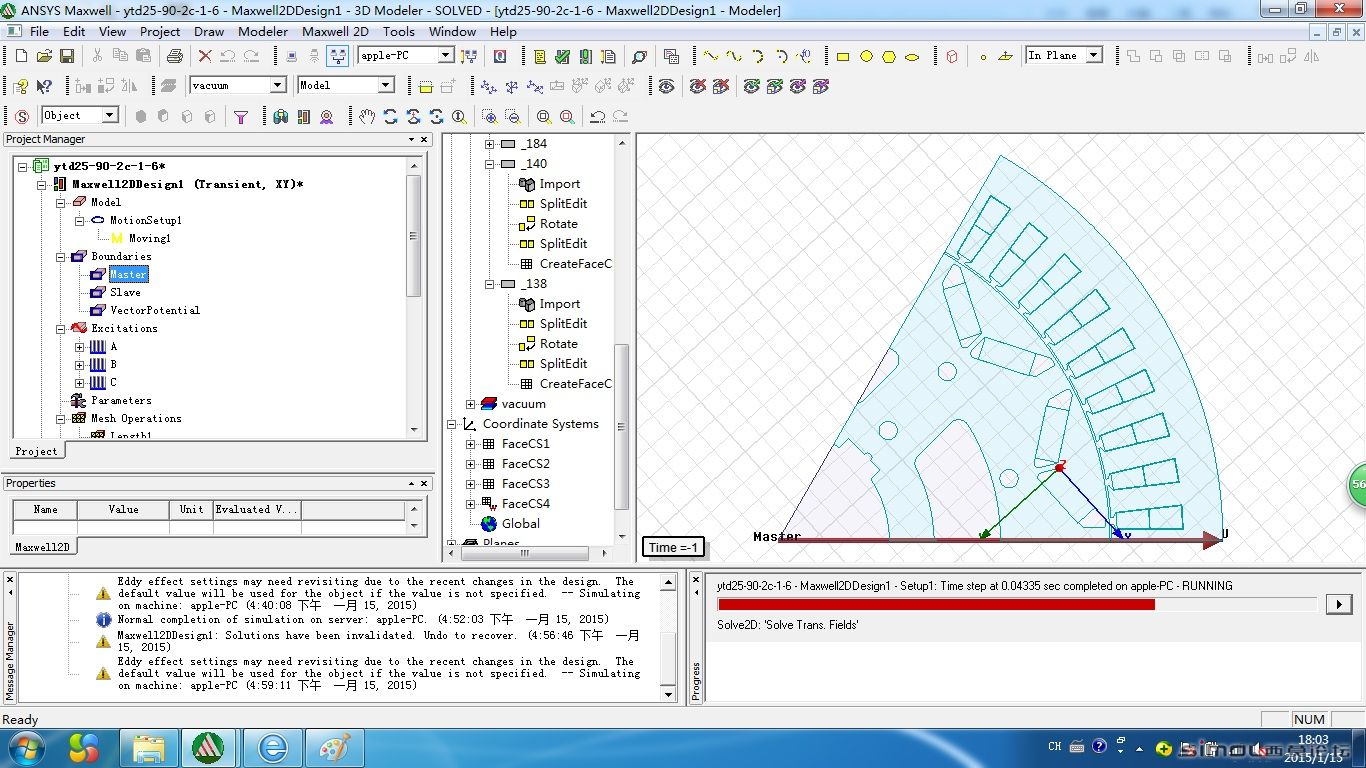Click the Project Manager vertical scrollbar
Image resolution: width=1366 pixels, height=768 pixels.
coord(413,237)
